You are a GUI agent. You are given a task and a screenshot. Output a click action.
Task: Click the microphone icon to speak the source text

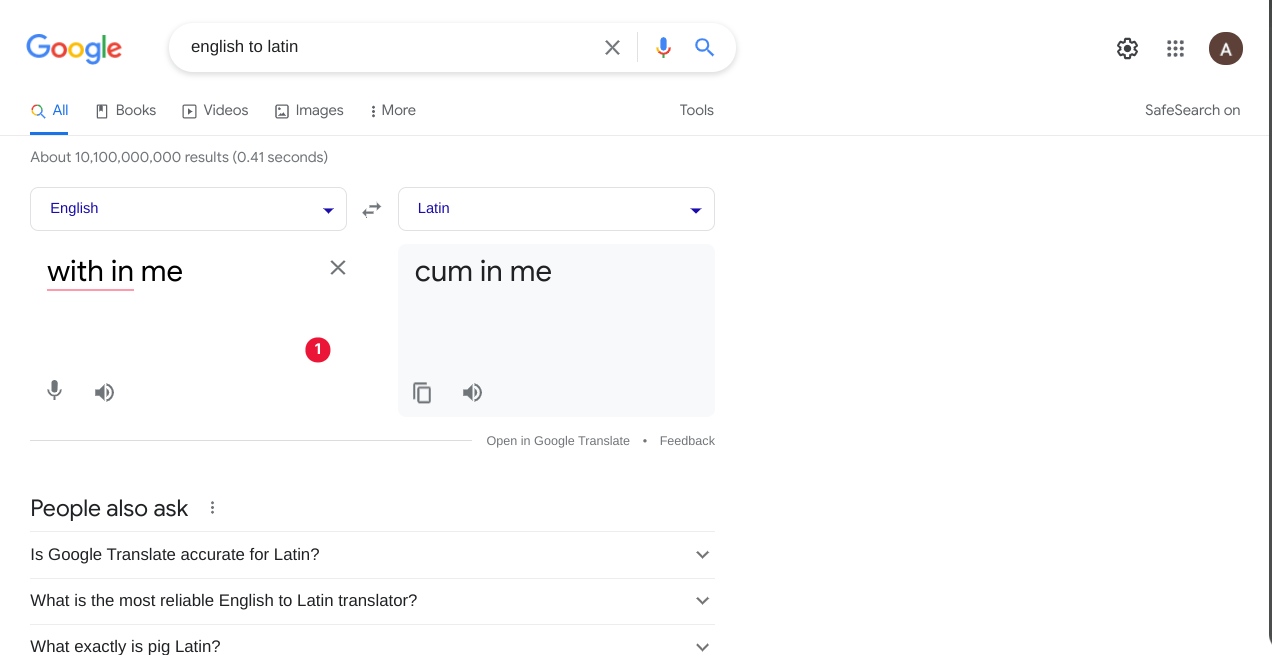(54, 391)
